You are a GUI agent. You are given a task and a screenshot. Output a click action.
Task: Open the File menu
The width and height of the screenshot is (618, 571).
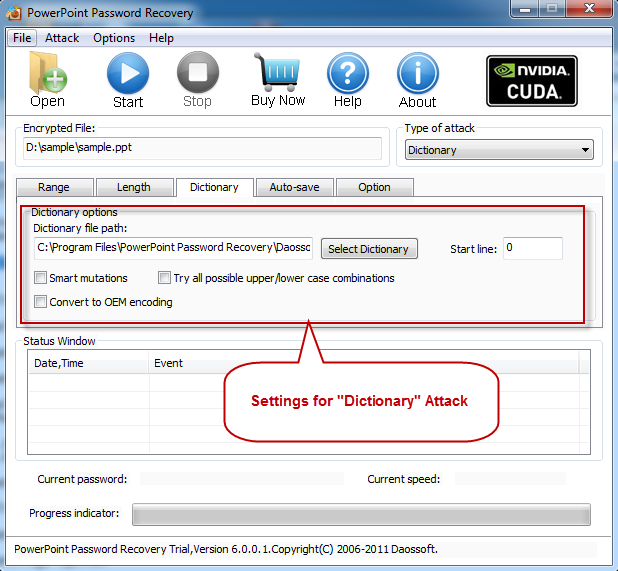pyautogui.click(x=22, y=38)
